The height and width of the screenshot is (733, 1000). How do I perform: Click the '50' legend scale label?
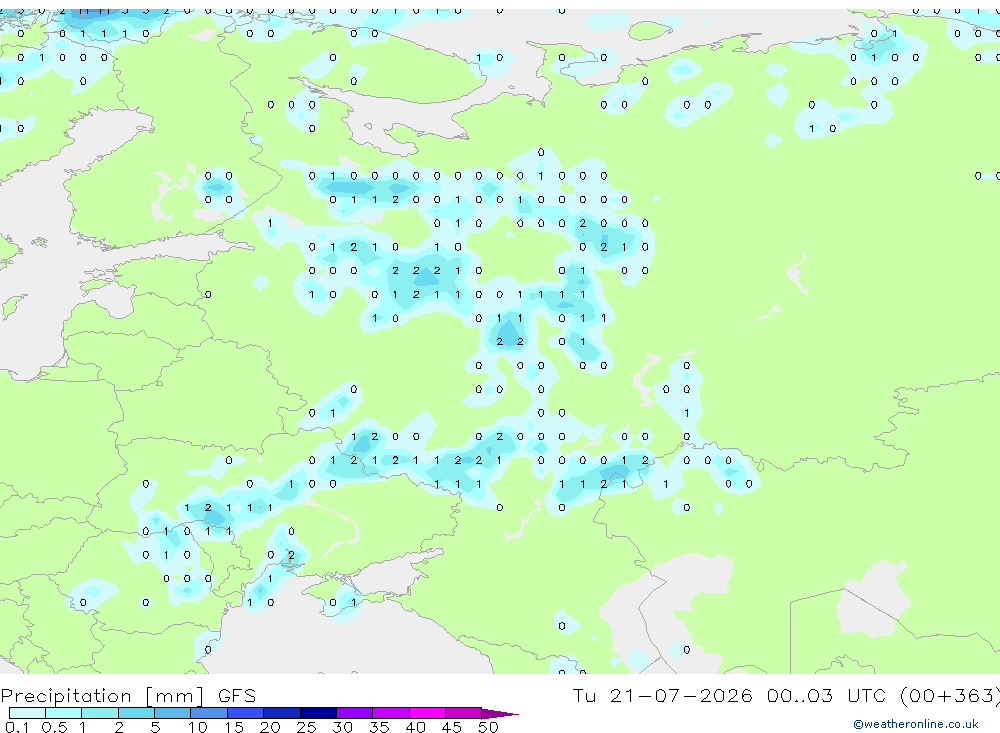coord(488,727)
